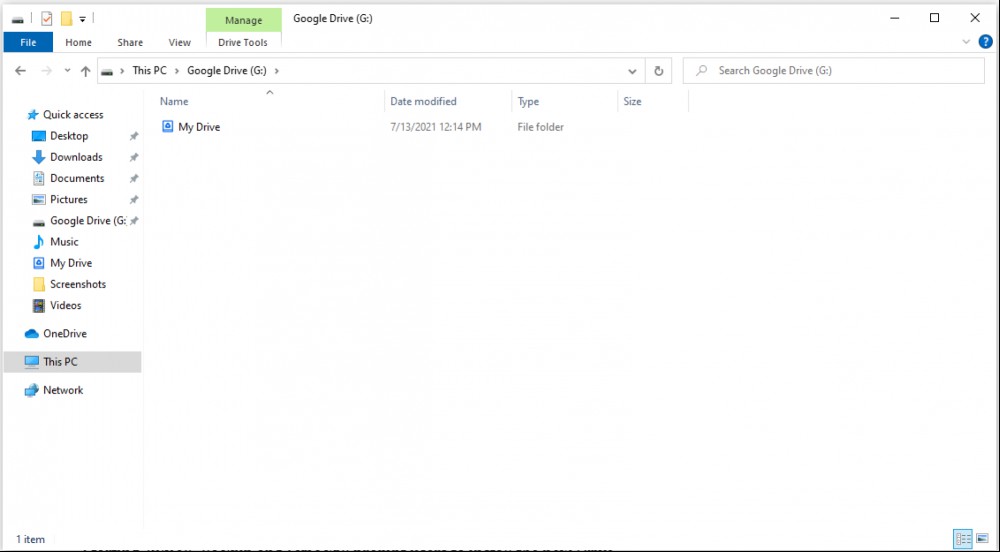Click the Forward navigation arrow
The height and width of the screenshot is (552, 1000).
[46, 71]
